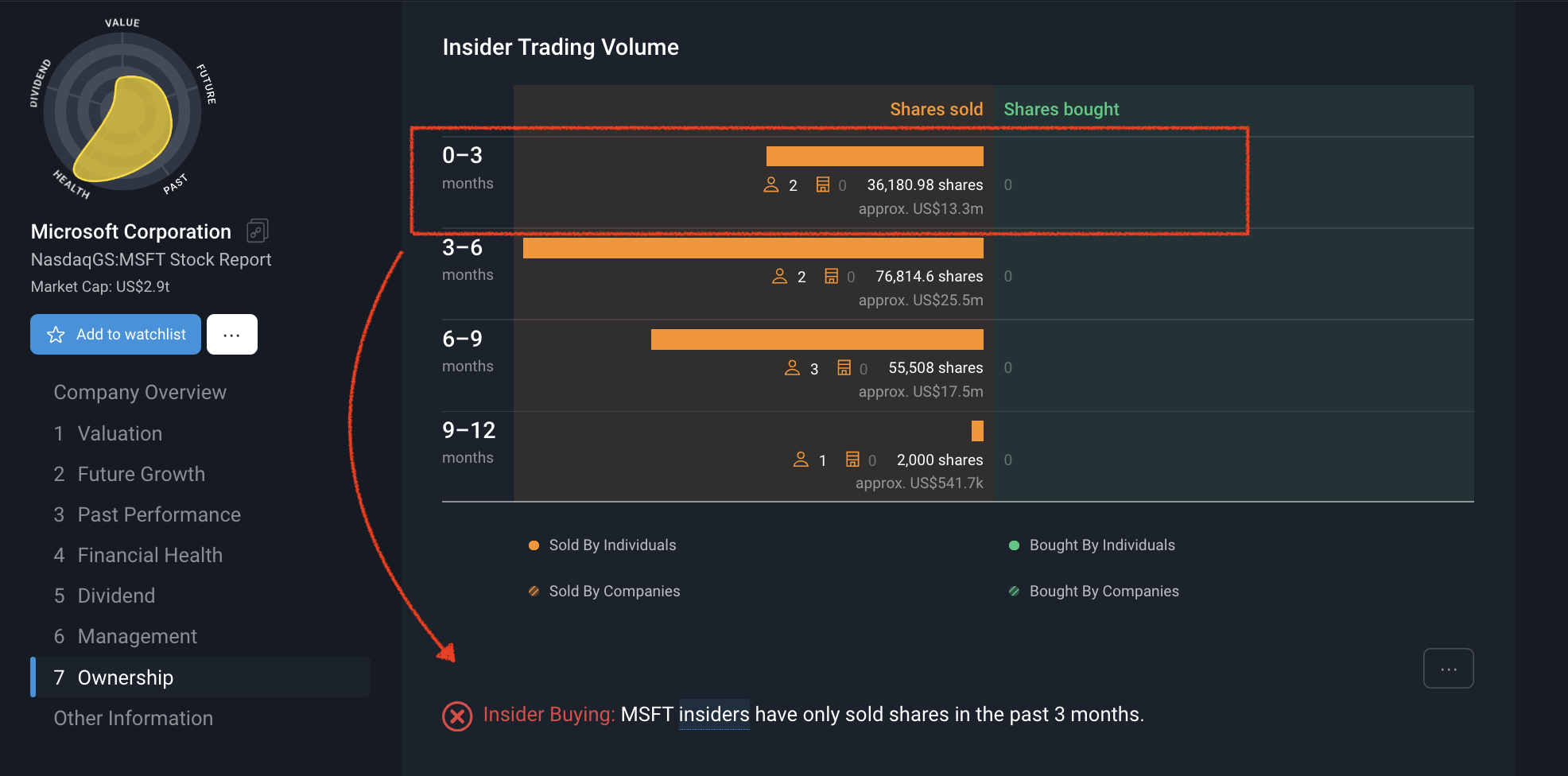
Task: Open the three-dot menu below the chart
Action: (1448, 669)
